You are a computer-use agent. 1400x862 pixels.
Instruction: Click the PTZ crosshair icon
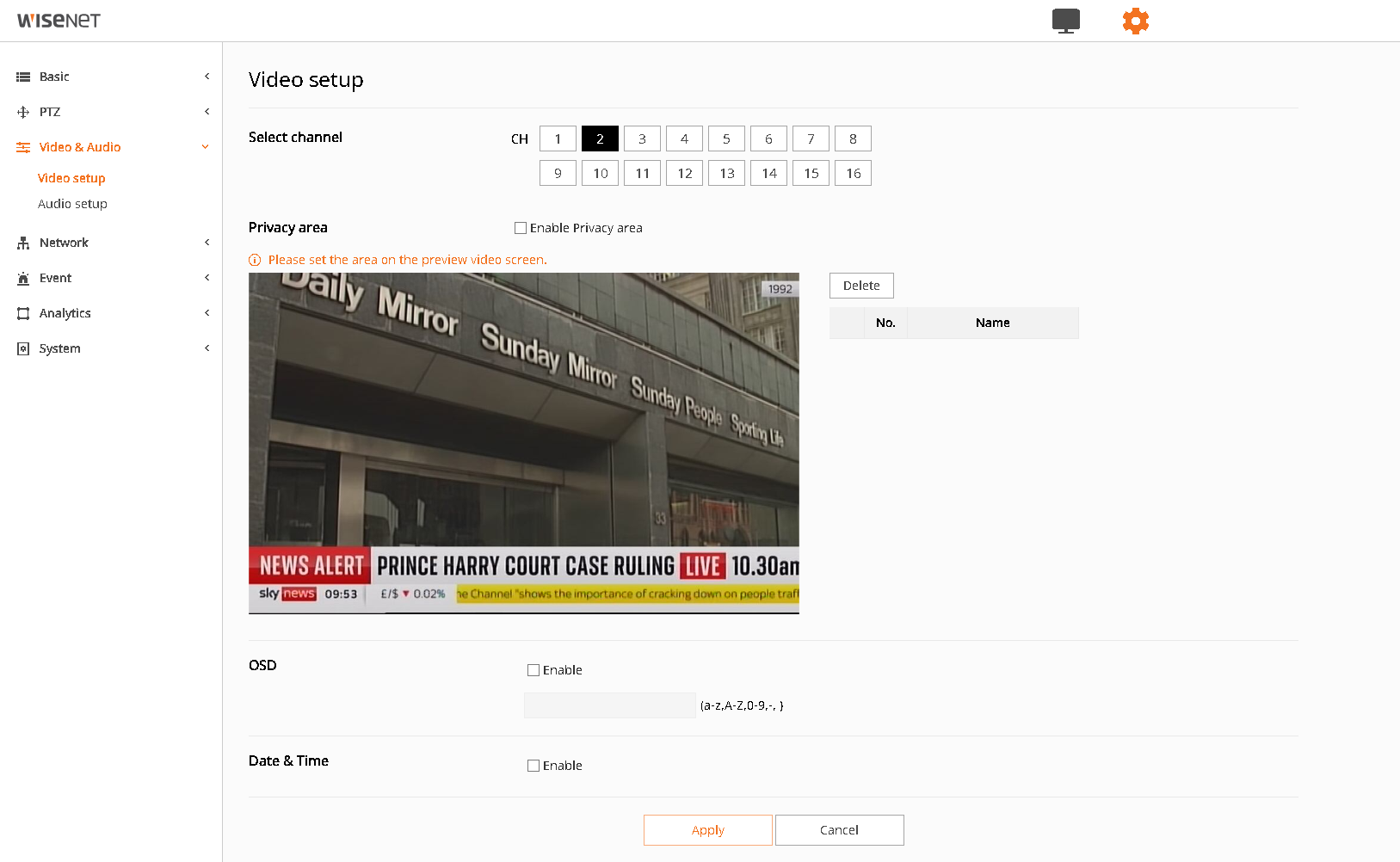coord(23,112)
